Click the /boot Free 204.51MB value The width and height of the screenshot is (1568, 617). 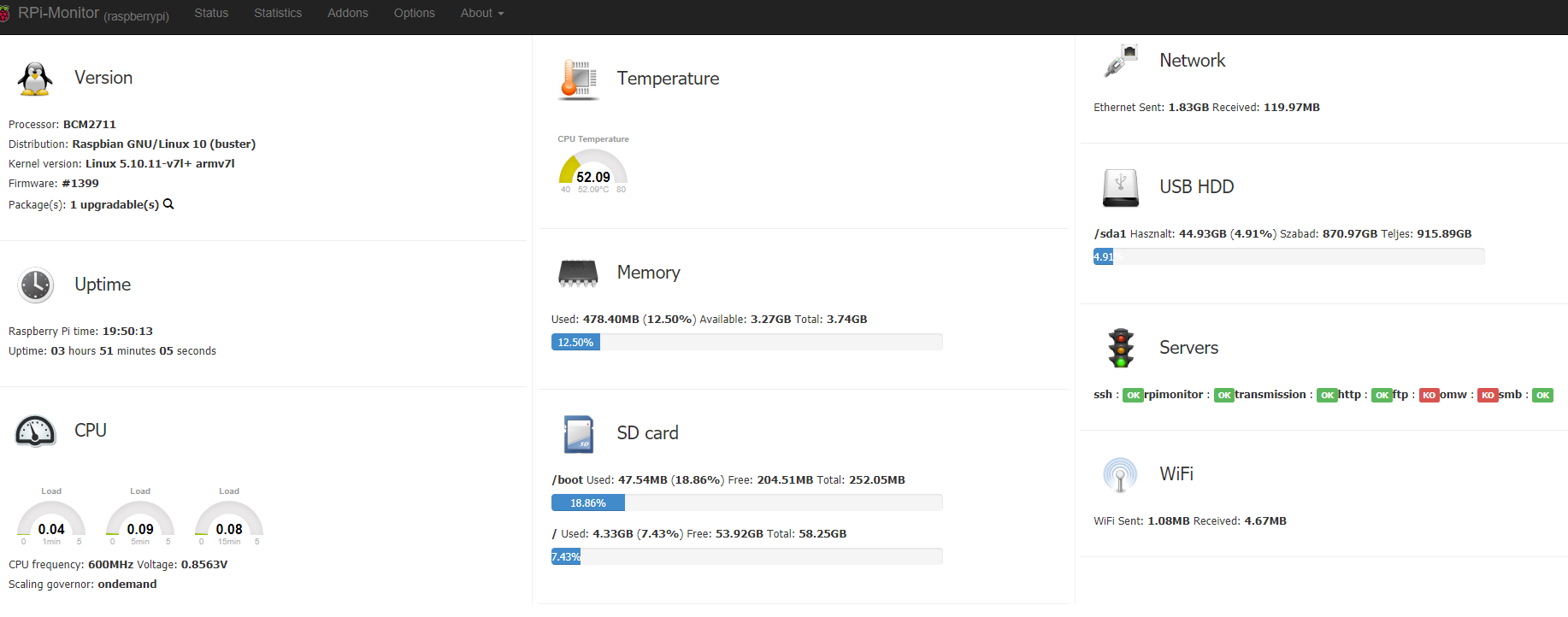click(785, 480)
